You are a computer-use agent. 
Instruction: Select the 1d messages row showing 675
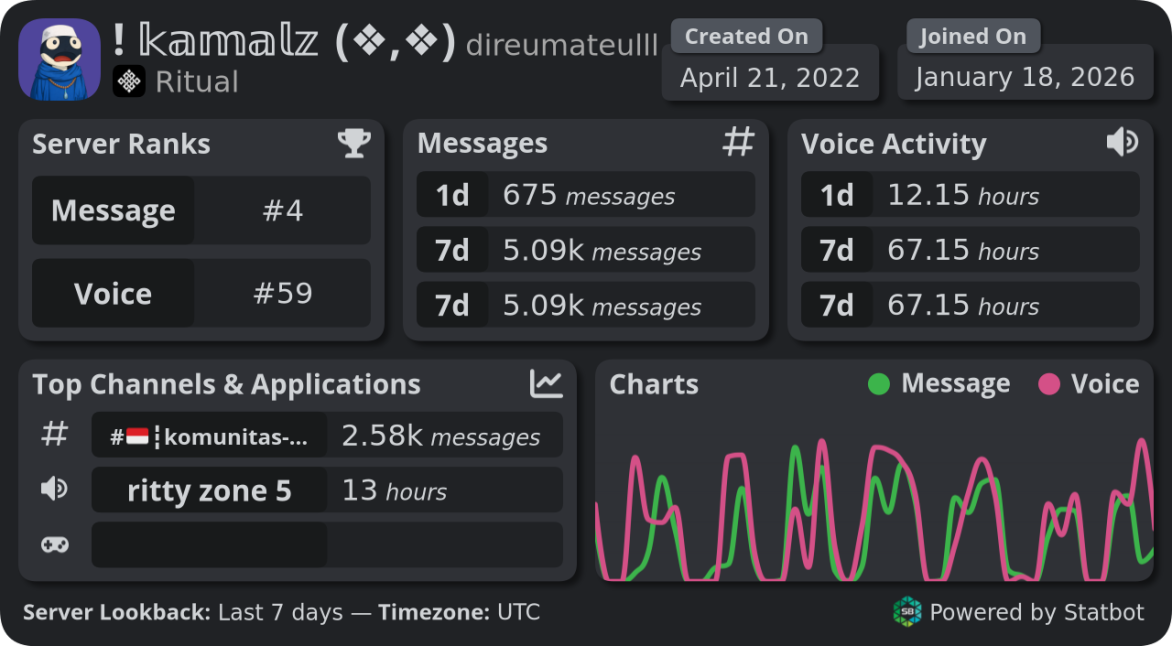[585, 196]
